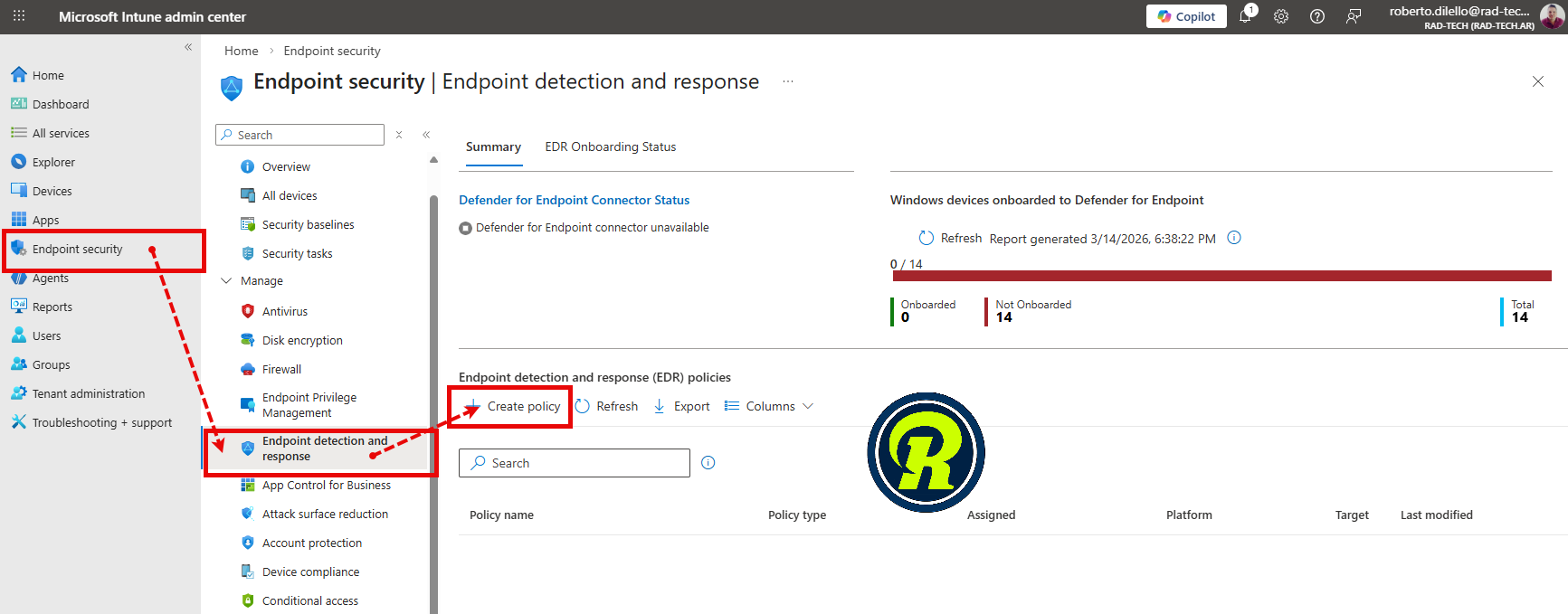
Task: Open Defender for Endpoint Connector Status link
Action: click(x=574, y=200)
